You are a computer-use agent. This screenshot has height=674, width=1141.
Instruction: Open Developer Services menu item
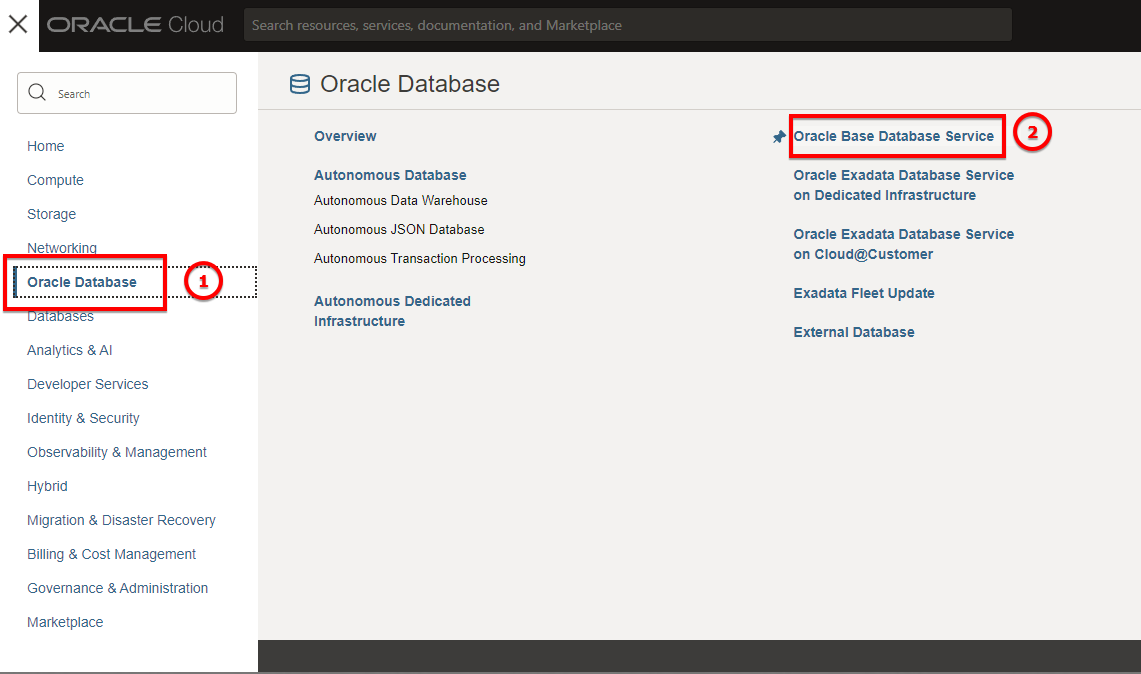[x=88, y=384]
